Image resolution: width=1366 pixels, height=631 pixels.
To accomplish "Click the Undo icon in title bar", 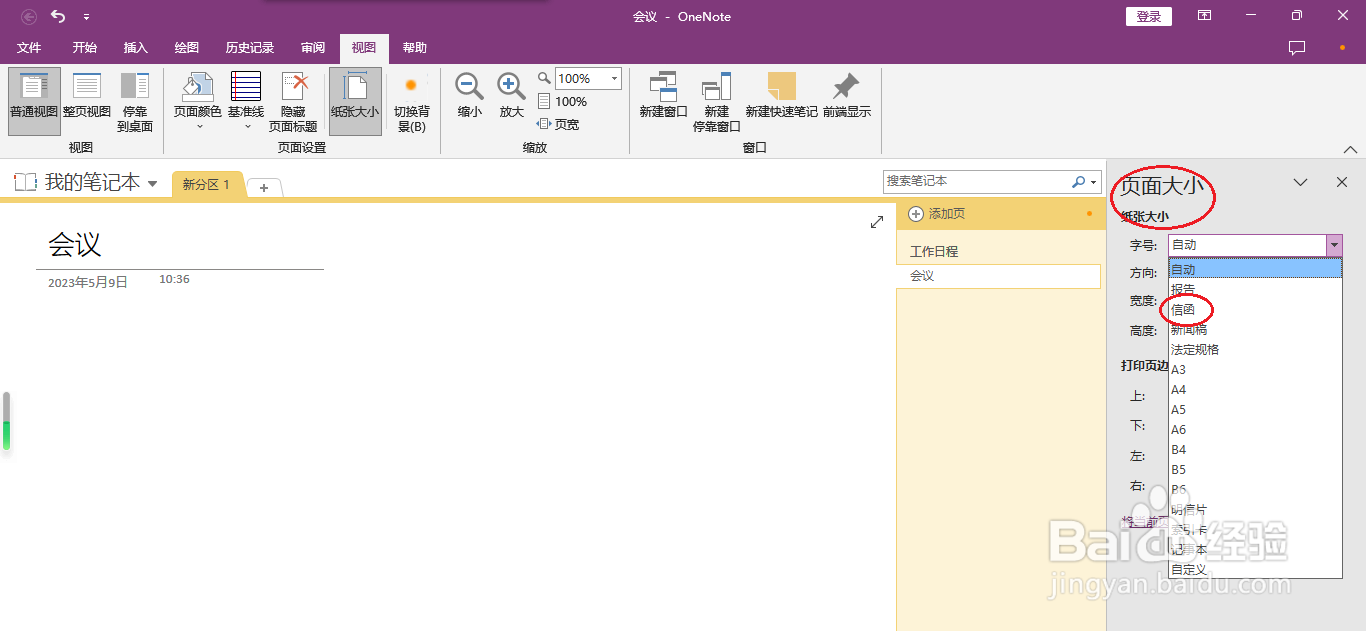I will [x=58, y=16].
